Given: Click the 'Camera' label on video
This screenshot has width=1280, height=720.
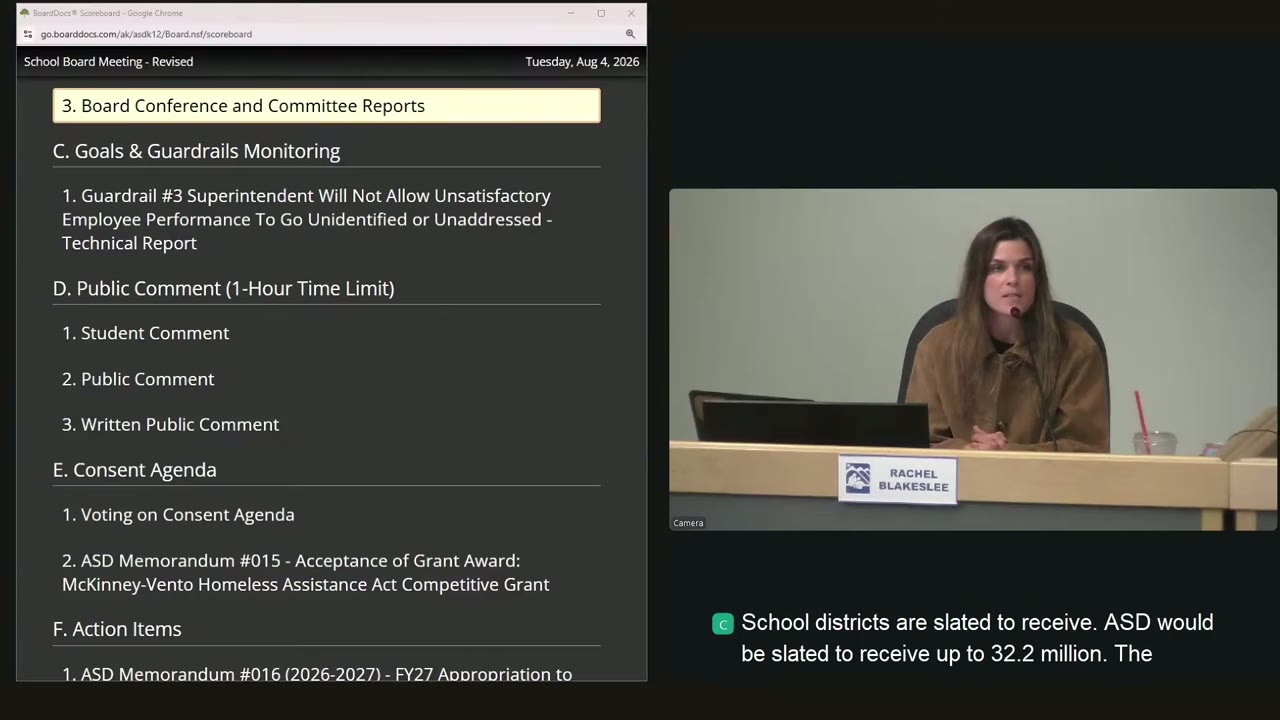Looking at the screenshot, I should (688, 523).
